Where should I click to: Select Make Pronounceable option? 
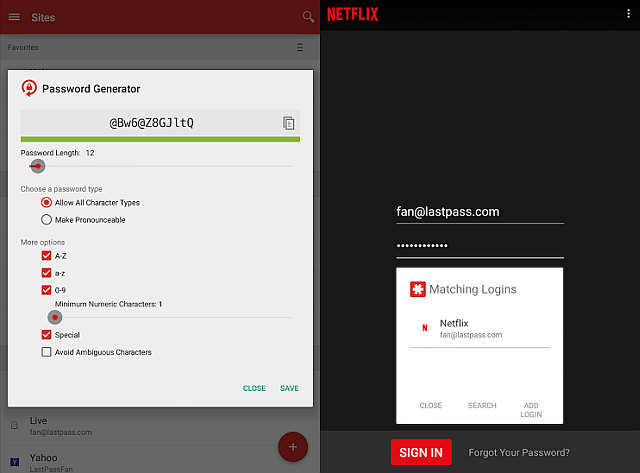click(x=47, y=220)
